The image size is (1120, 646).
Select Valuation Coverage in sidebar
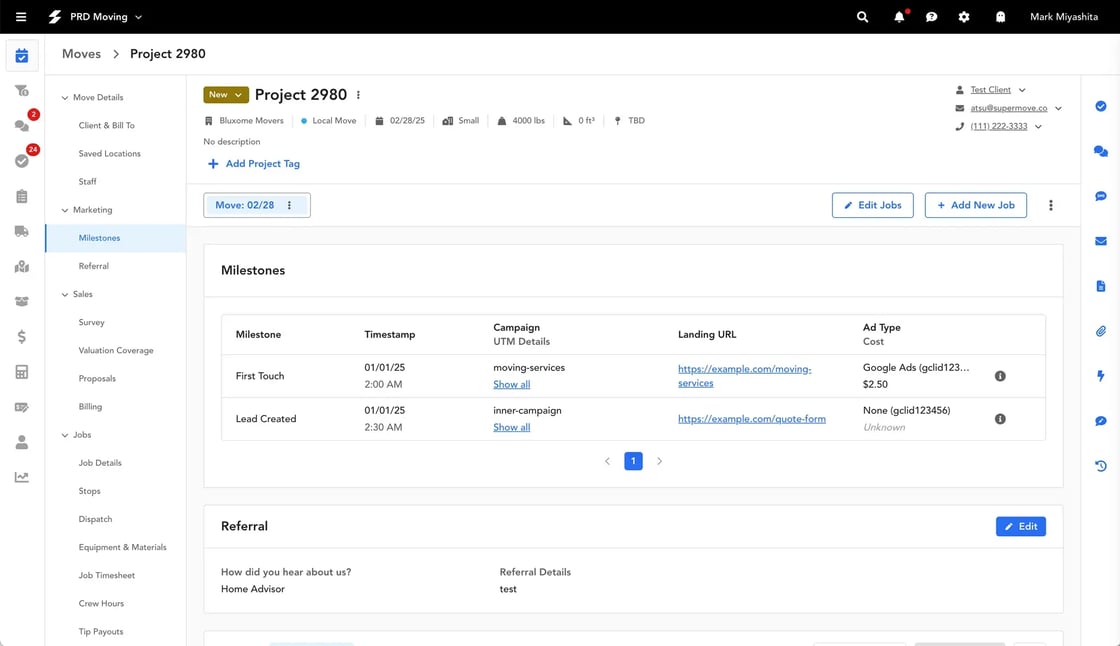[116, 350]
